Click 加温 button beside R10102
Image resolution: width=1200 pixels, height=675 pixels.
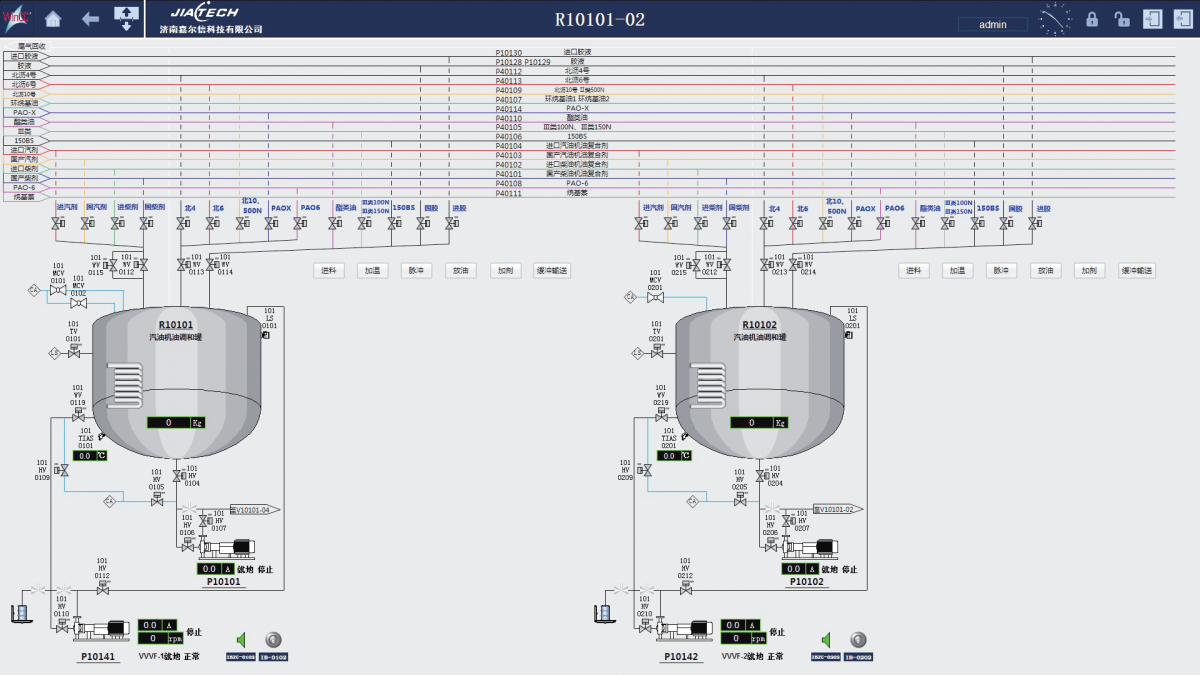[x=958, y=270]
